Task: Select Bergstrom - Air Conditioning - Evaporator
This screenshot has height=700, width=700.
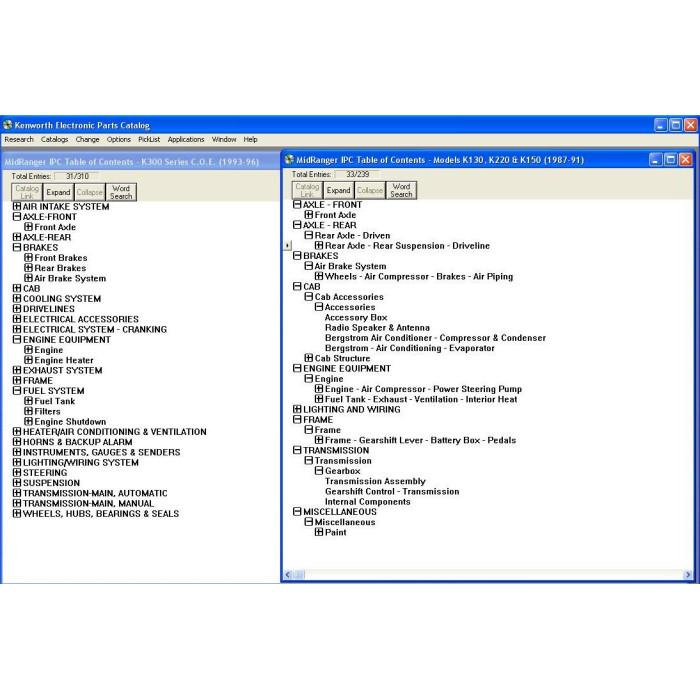Action: (409, 348)
